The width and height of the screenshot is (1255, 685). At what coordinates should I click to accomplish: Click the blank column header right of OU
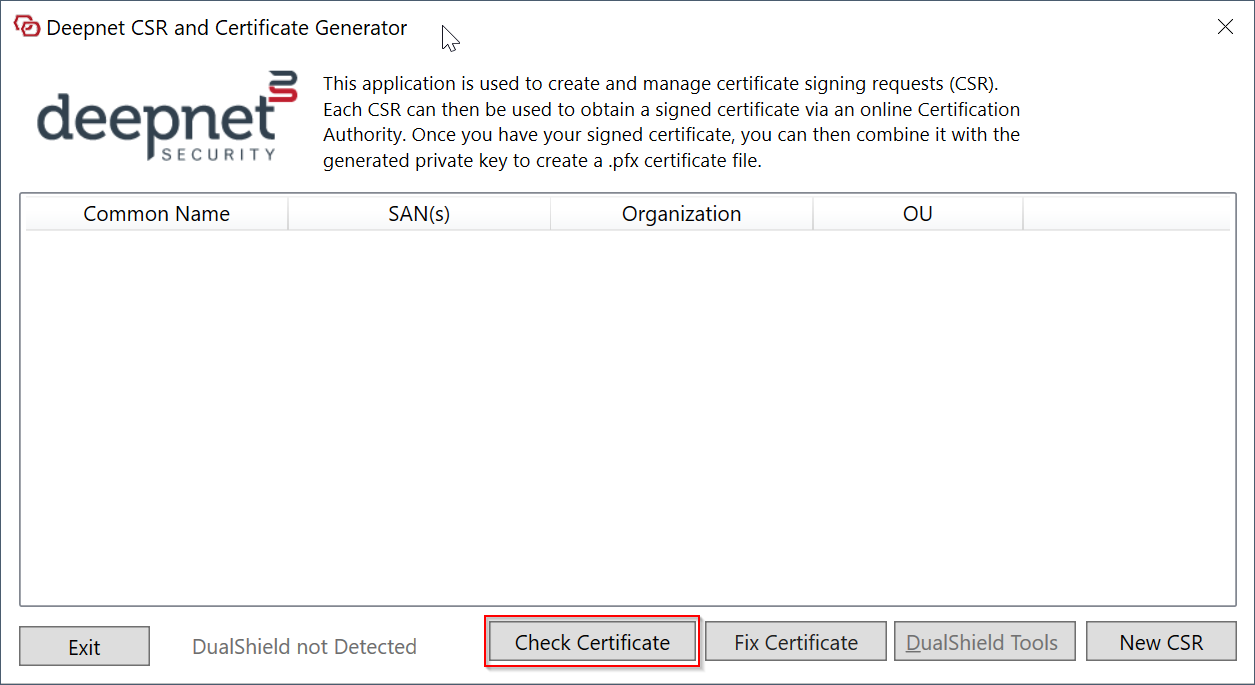coord(1126,214)
